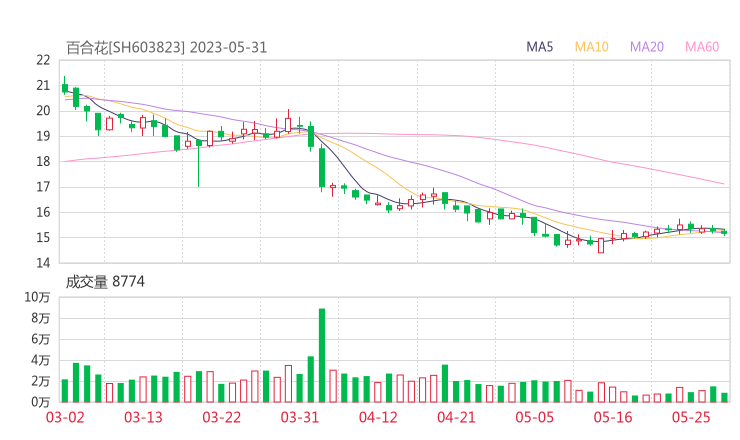
Task: Click the volume axis label 8万
Action: pos(40,318)
